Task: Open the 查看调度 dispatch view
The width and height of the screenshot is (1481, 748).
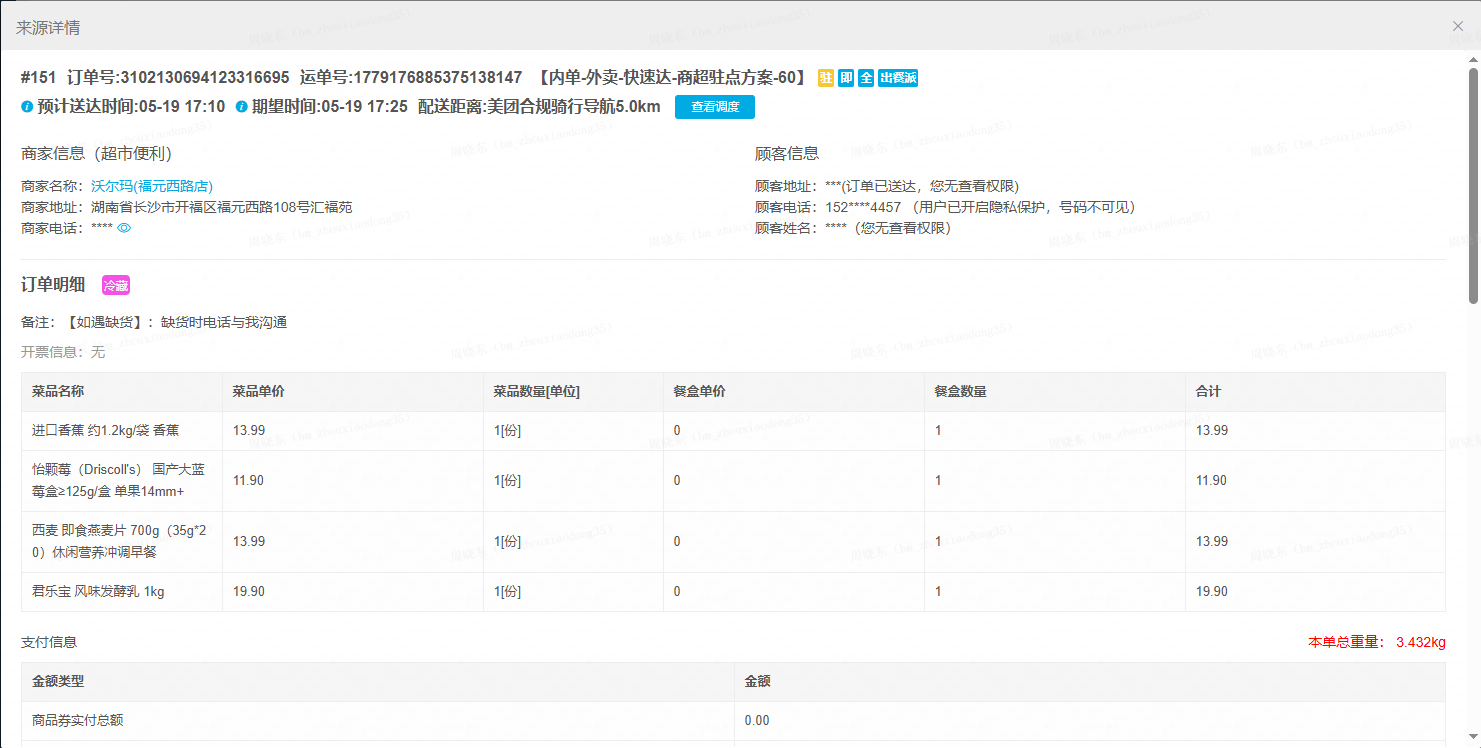Action: 715,107
